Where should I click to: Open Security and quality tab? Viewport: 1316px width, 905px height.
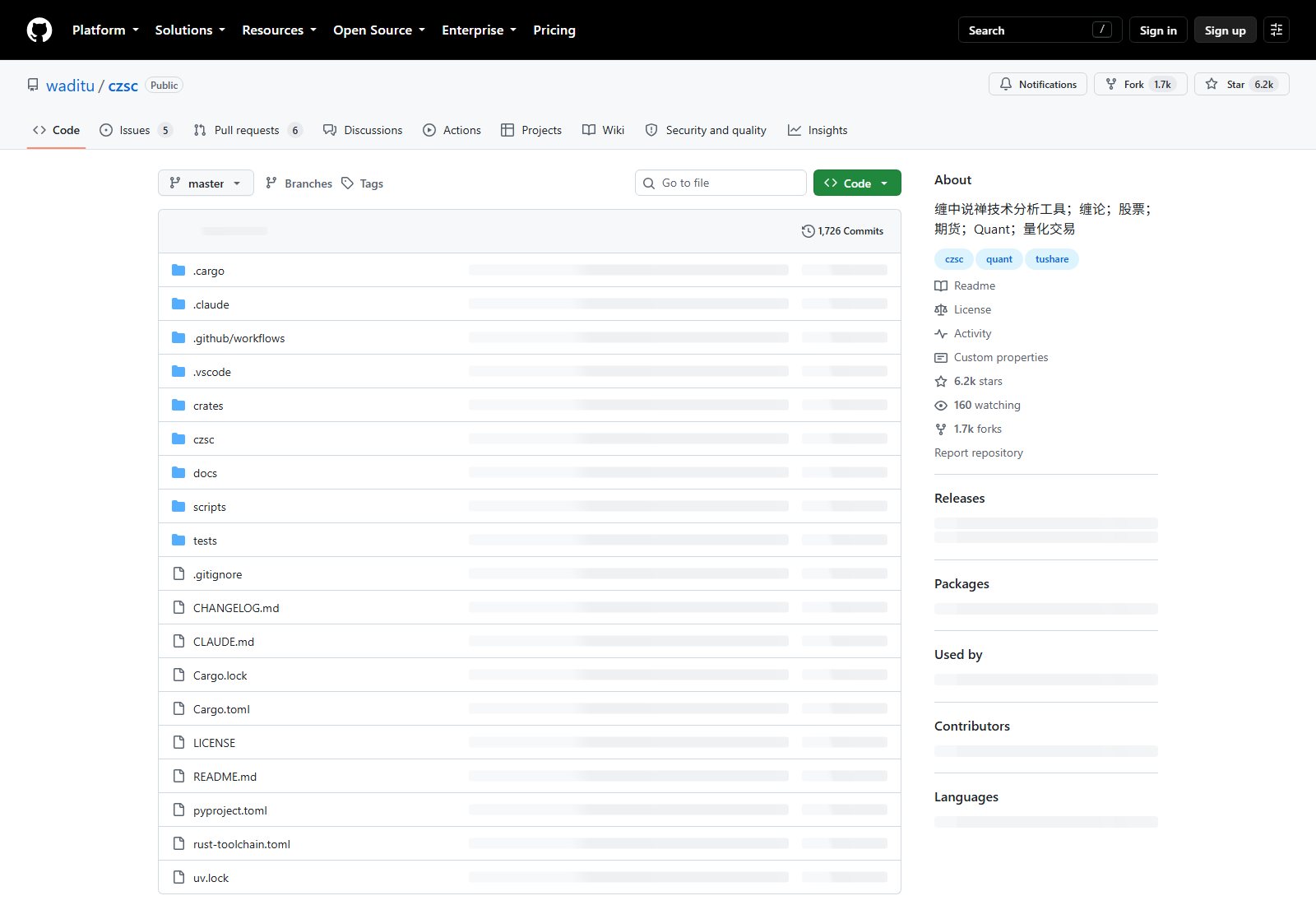(706, 130)
